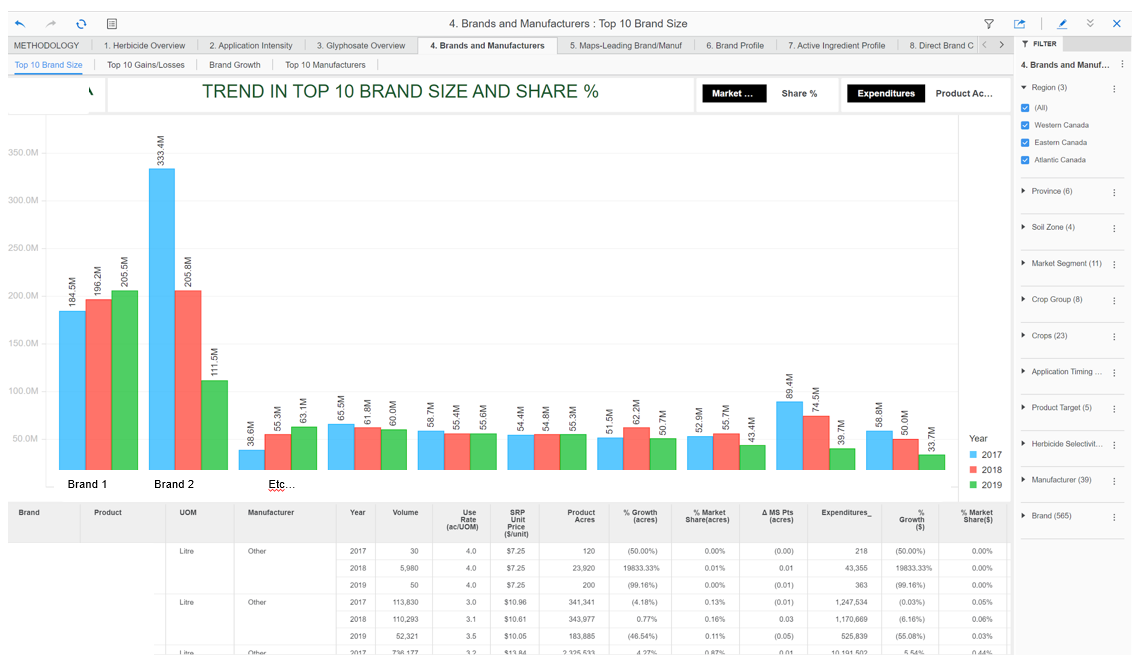
Task: Open the 6. Brand Profile tab
Action: click(735, 45)
